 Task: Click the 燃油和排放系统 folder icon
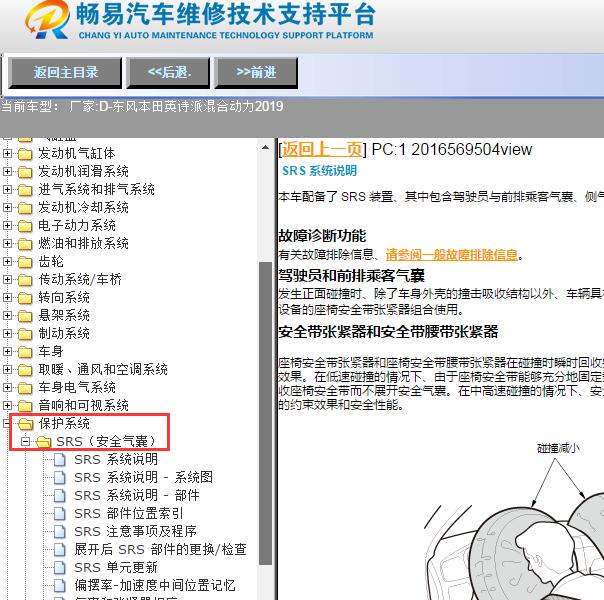pos(25,244)
